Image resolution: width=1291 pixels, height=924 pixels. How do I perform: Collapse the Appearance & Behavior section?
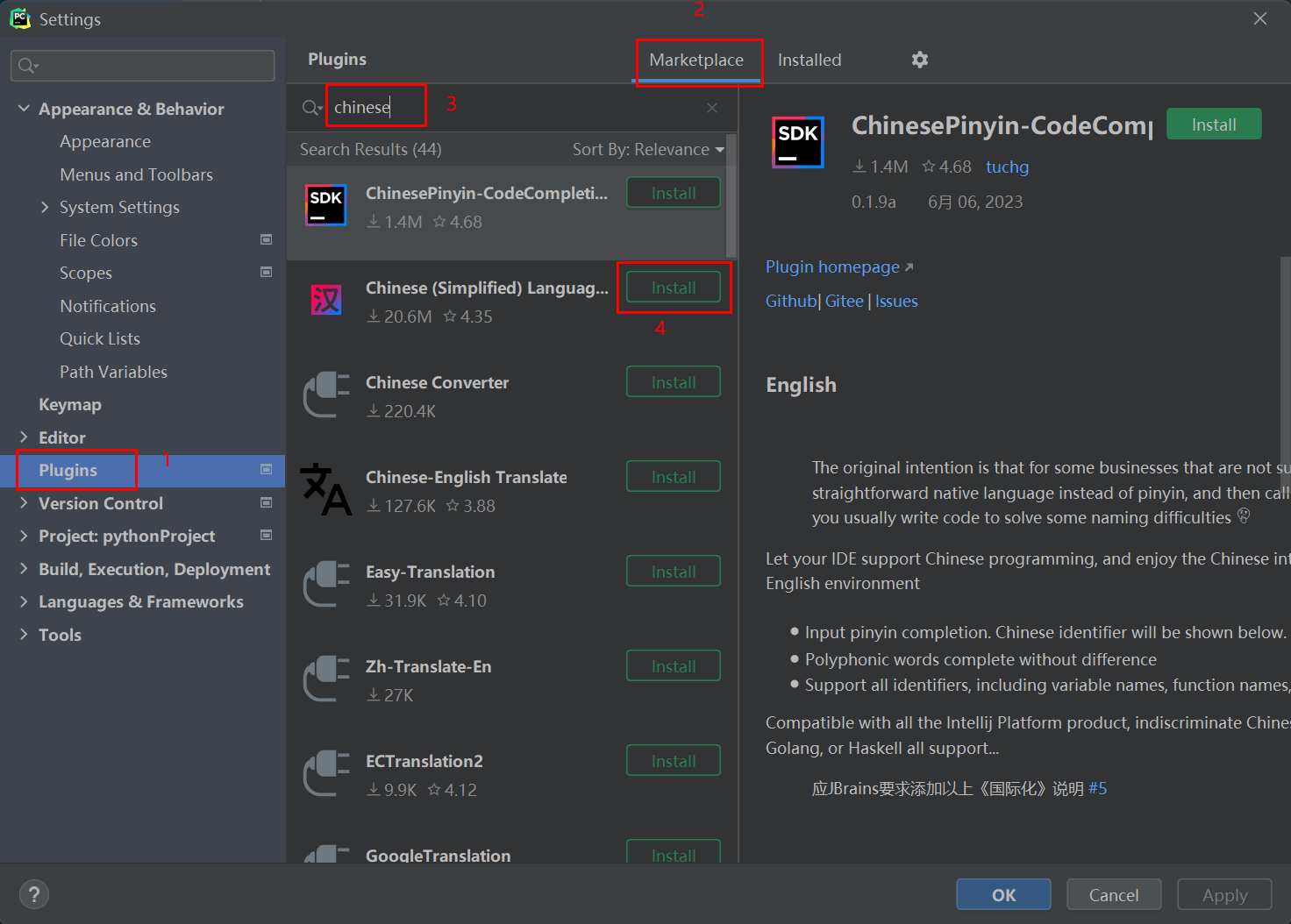pos(24,109)
